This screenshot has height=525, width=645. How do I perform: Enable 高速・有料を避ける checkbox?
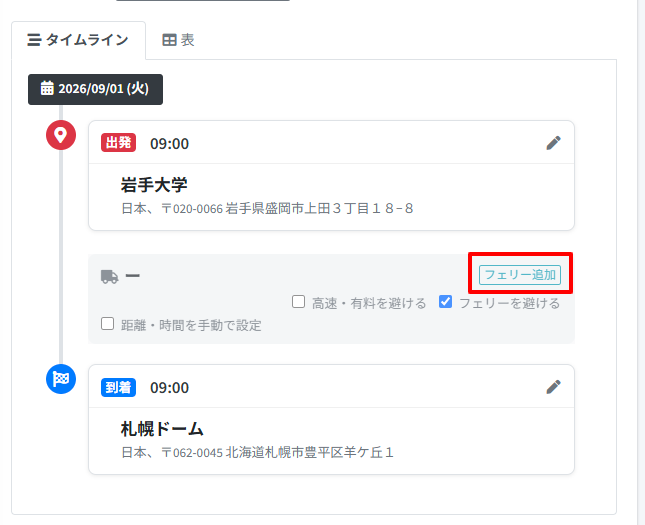point(298,302)
